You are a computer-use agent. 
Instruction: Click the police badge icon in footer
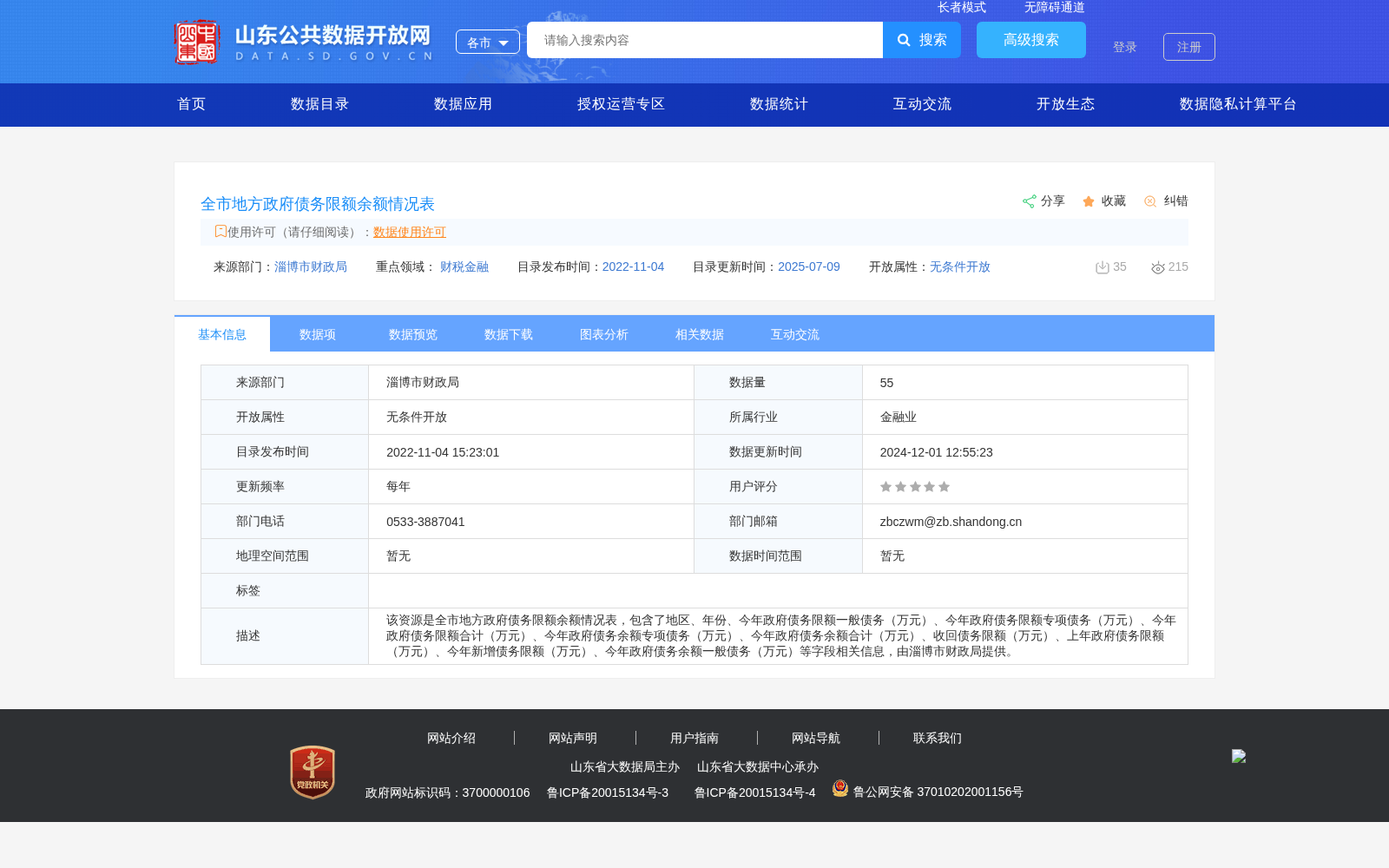tap(840, 788)
